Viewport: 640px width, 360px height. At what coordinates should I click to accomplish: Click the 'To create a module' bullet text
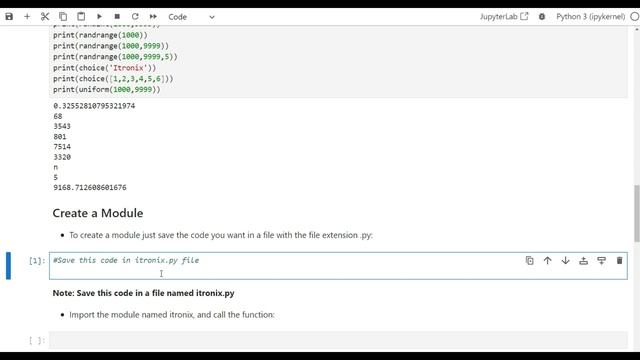[x=221, y=235]
